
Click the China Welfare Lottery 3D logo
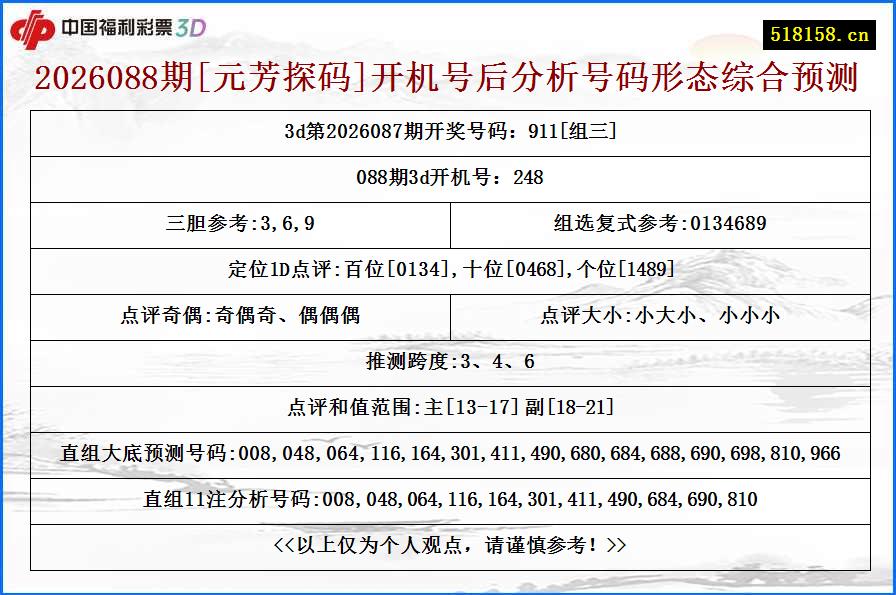pos(108,29)
